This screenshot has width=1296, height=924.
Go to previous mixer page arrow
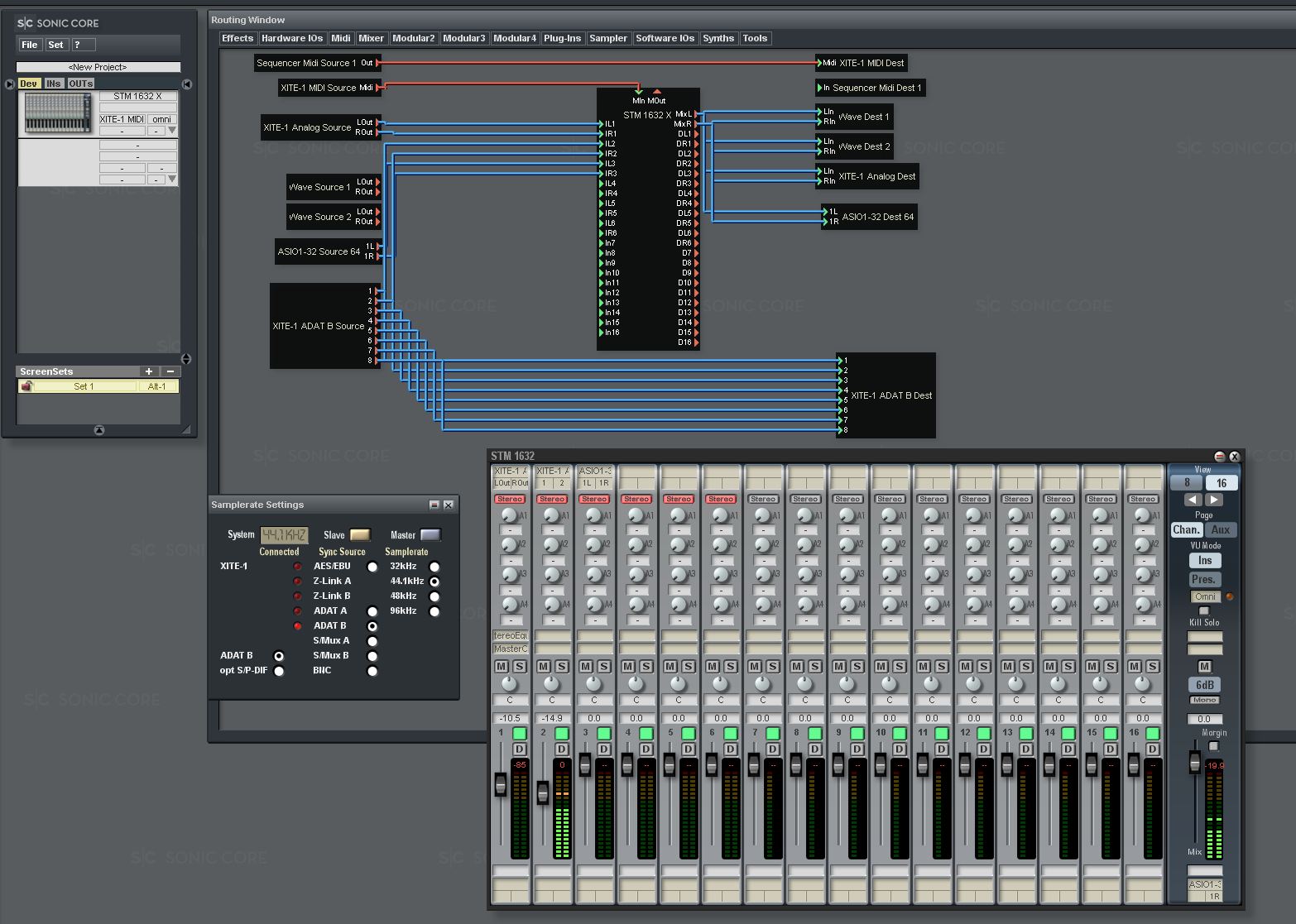click(1193, 500)
